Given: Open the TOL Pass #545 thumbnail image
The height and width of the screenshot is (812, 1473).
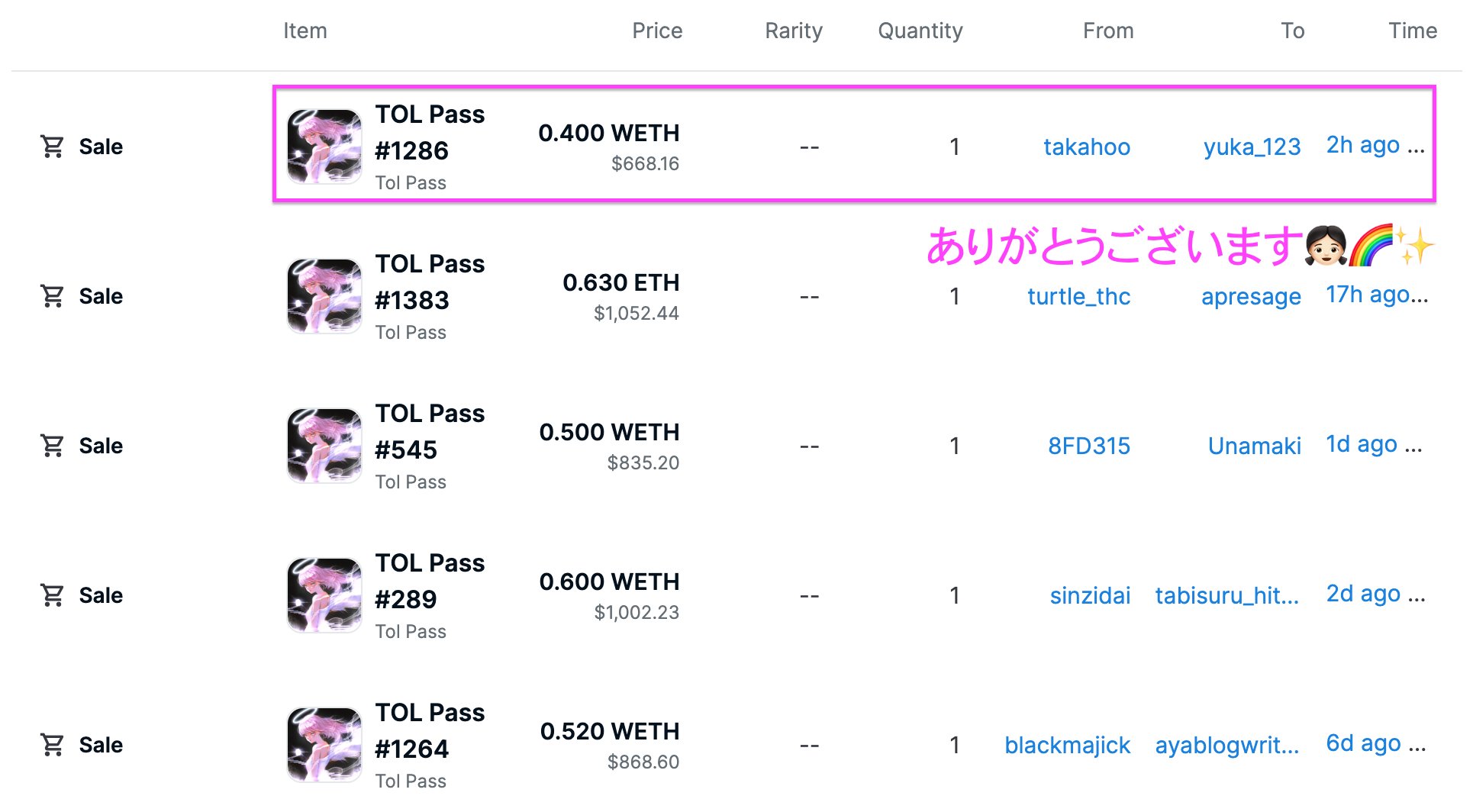Looking at the screenshot, I should coord(324,446).
